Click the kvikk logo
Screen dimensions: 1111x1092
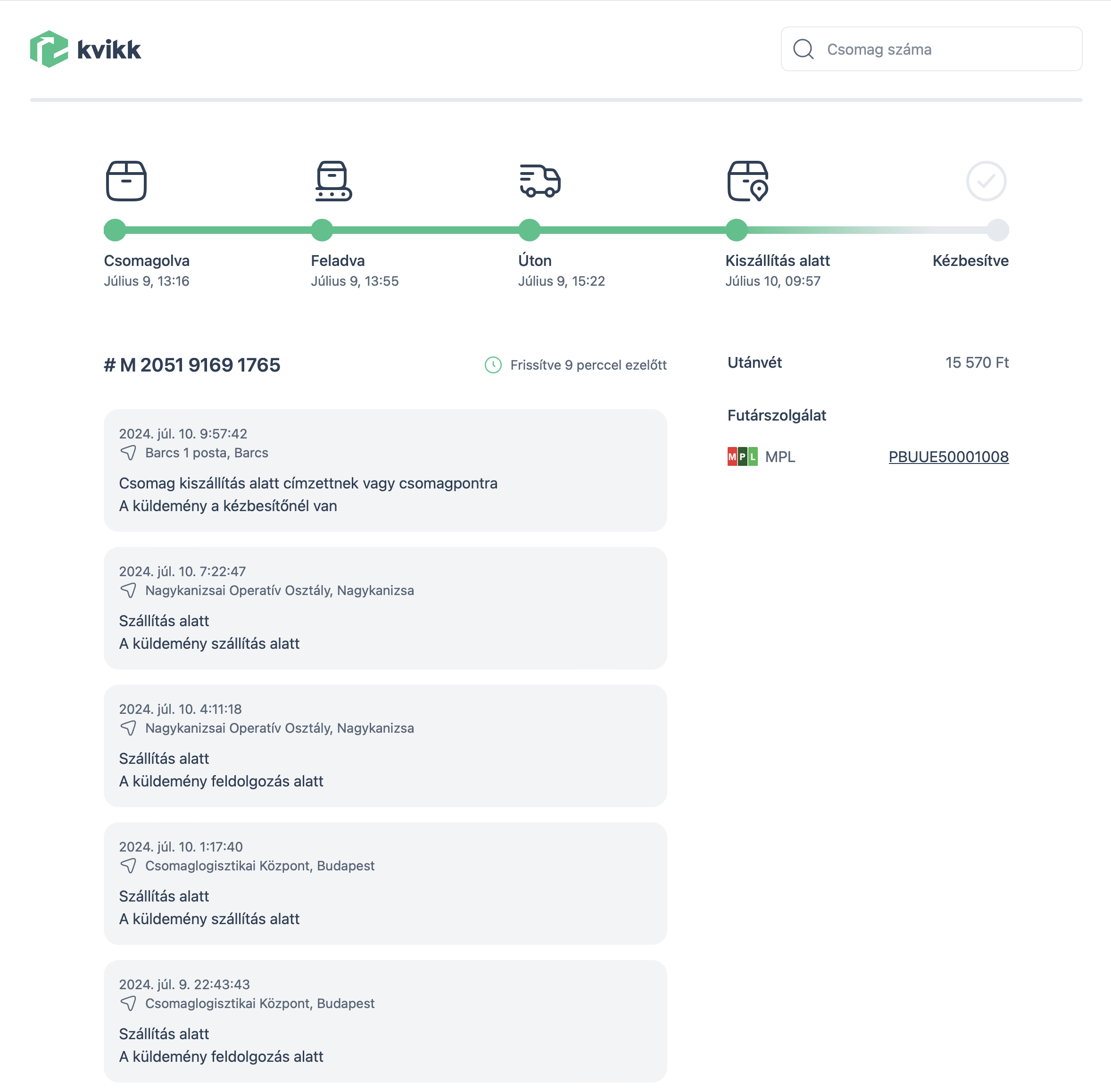click(x=85, y=50)
